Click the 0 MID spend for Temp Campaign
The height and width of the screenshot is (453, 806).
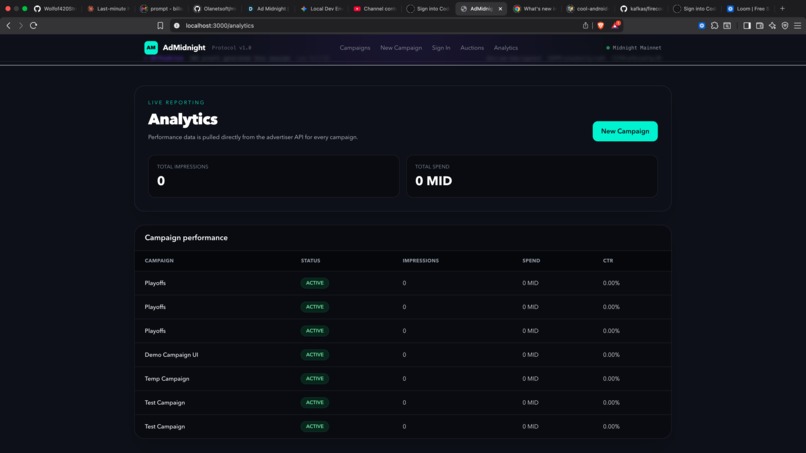(530, 379)
